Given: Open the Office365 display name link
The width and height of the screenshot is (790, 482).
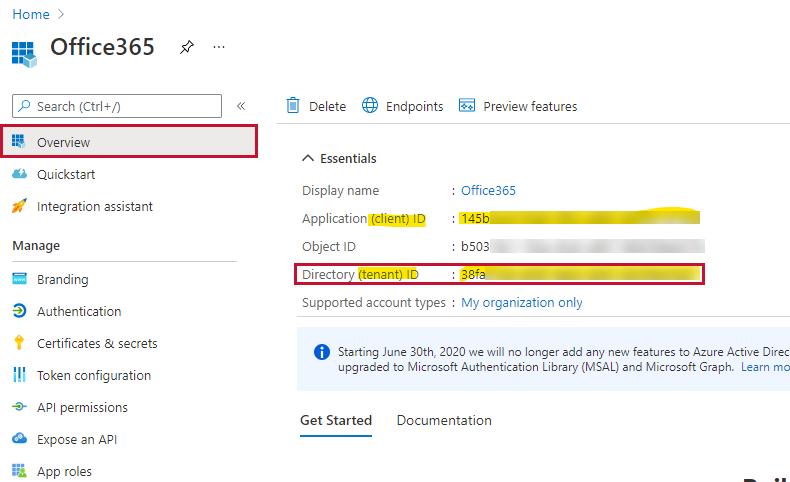Looking at the screenshot, I should (488, 190).
